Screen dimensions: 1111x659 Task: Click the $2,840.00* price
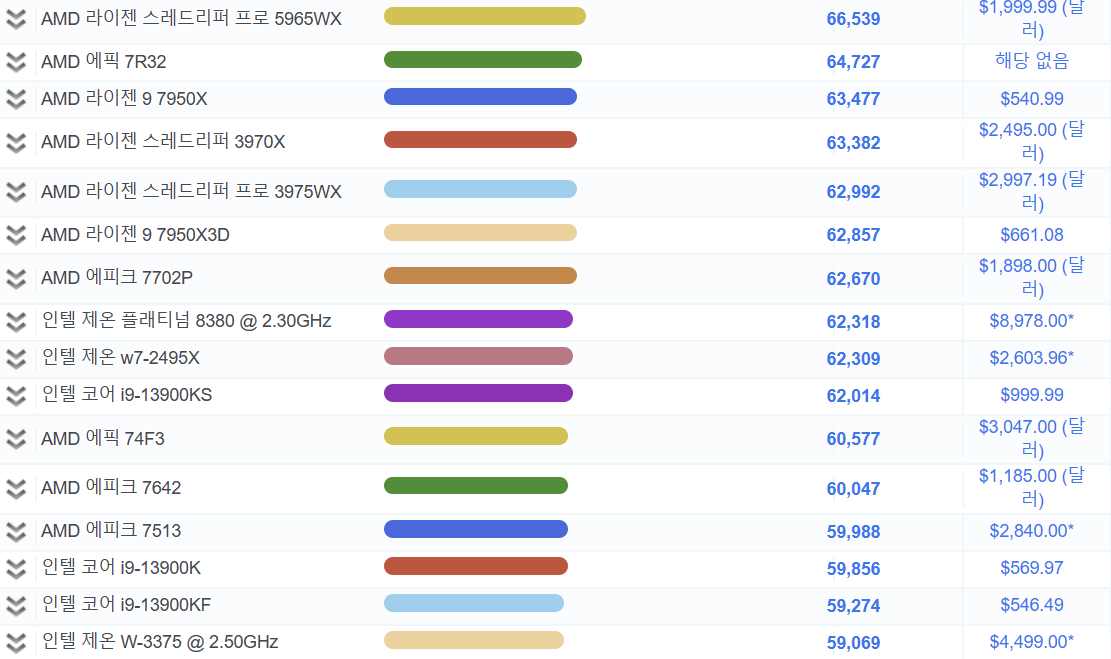click(x=1032, y=531)
